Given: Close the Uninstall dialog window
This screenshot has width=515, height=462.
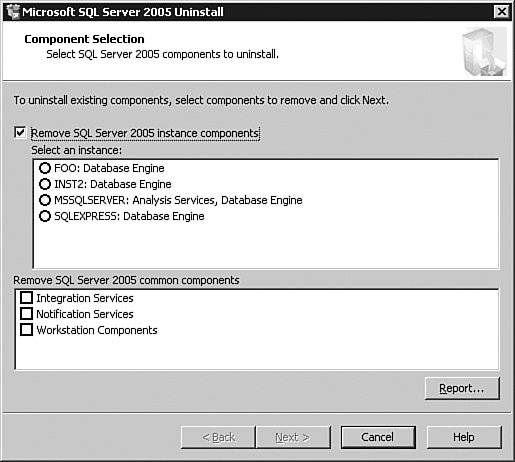Looking at the screenshot, I should coord(502,12).
